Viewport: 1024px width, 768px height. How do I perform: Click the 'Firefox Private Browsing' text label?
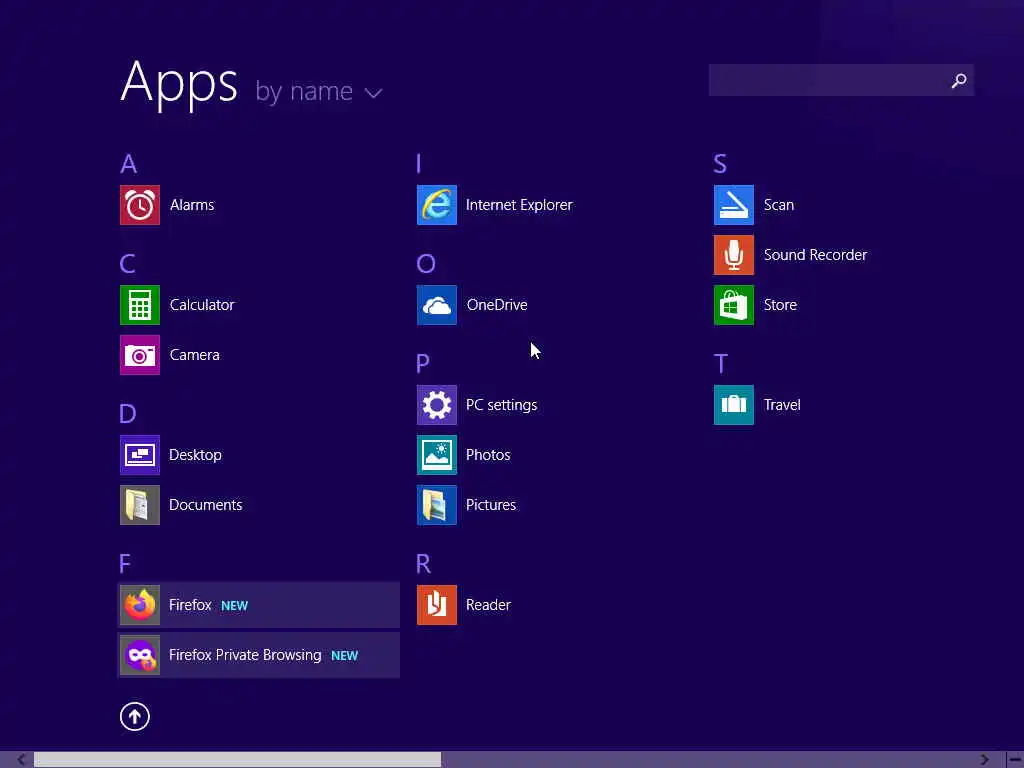point(245,655)
